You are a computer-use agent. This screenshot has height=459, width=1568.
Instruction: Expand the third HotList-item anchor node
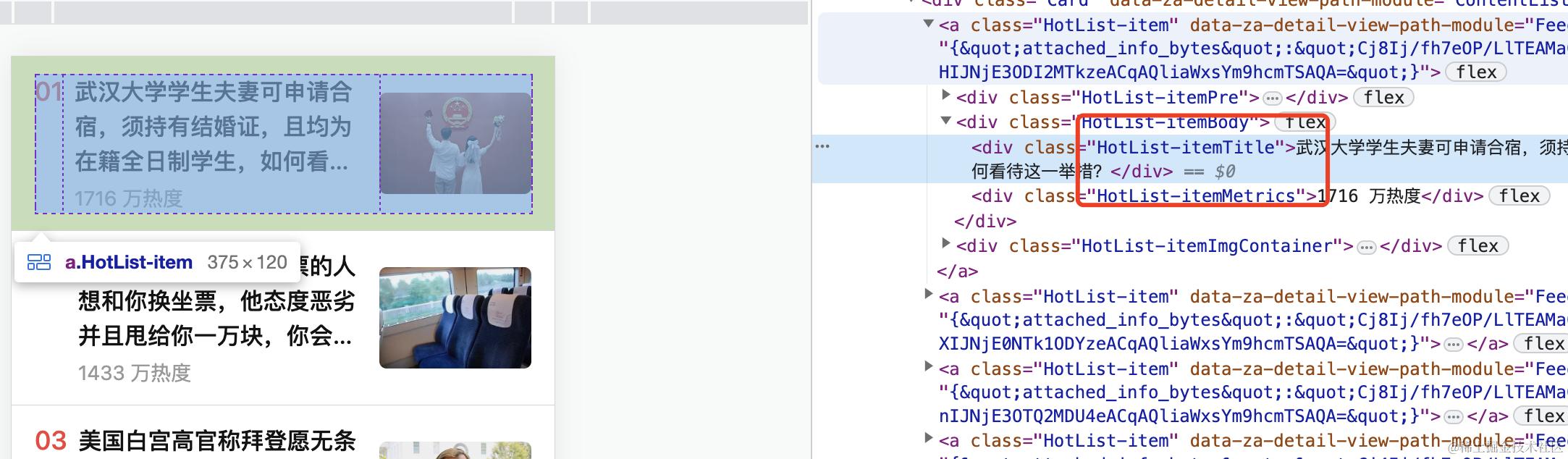(x=928, y=366)
